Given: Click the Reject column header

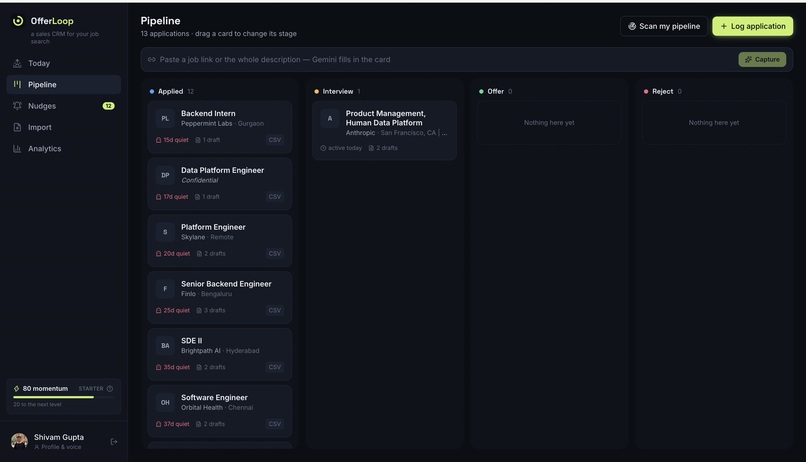Looking at the screenshot, I should click(663, 91).
